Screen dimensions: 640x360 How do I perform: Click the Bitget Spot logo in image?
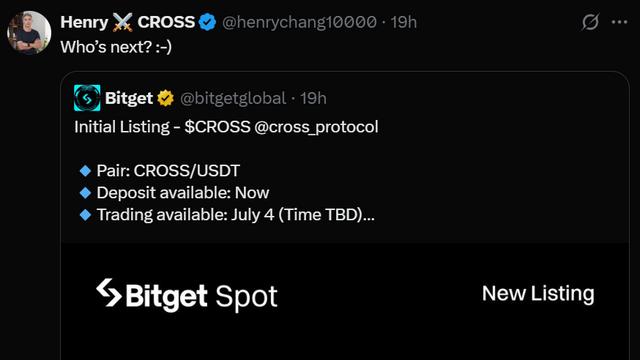tap(187, 295)
